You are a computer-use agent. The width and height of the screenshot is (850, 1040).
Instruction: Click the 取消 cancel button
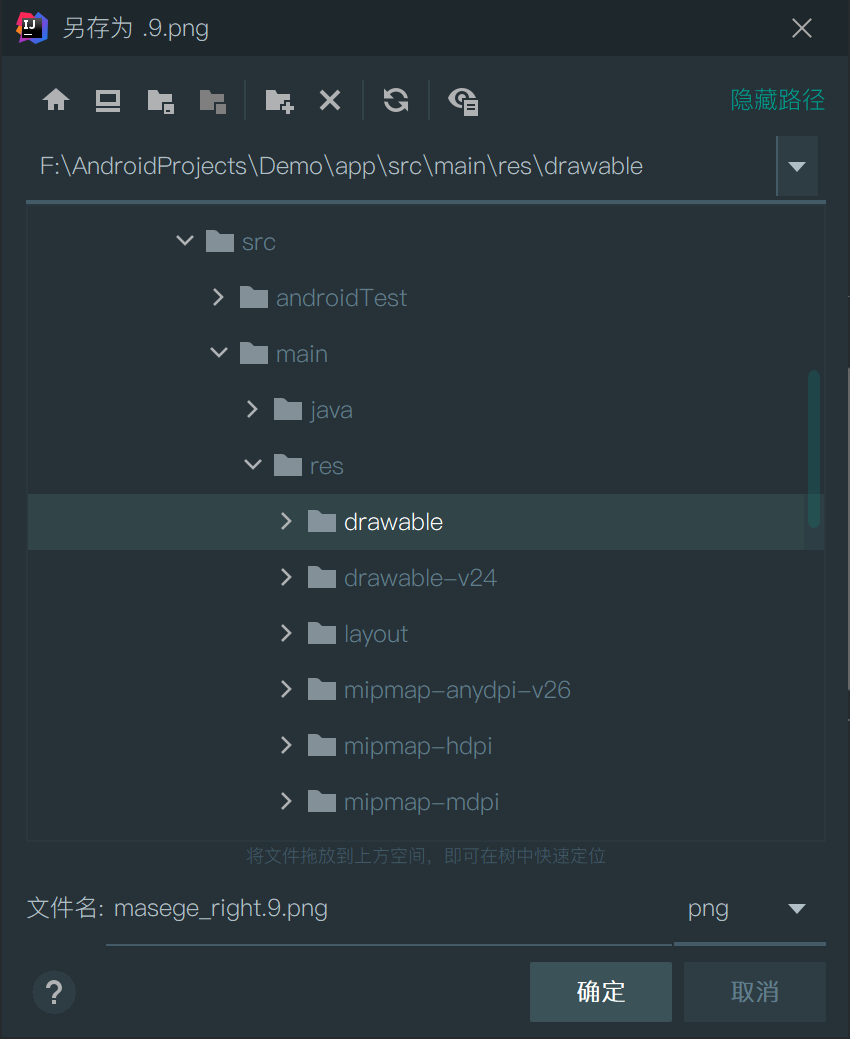(x=755, y=992)
